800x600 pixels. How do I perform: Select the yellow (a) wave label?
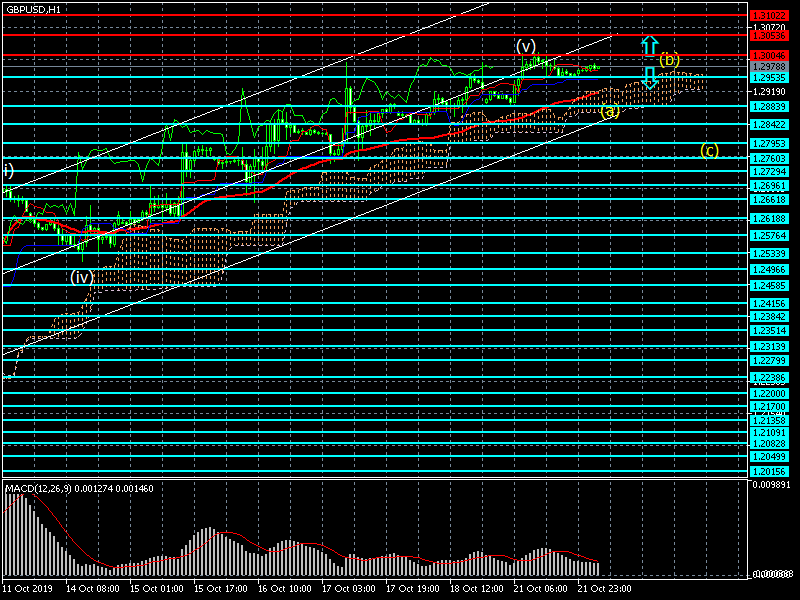point(609,110)
